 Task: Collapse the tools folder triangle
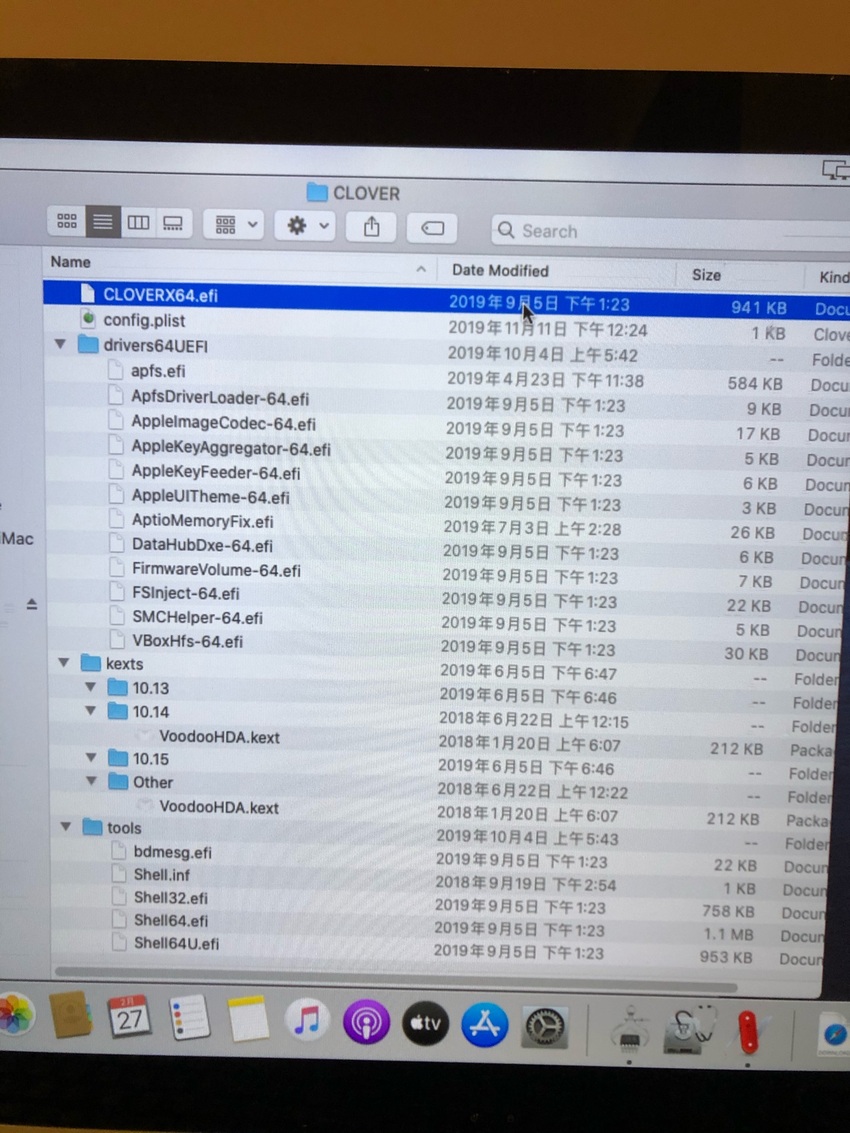(x=66, y=826)
